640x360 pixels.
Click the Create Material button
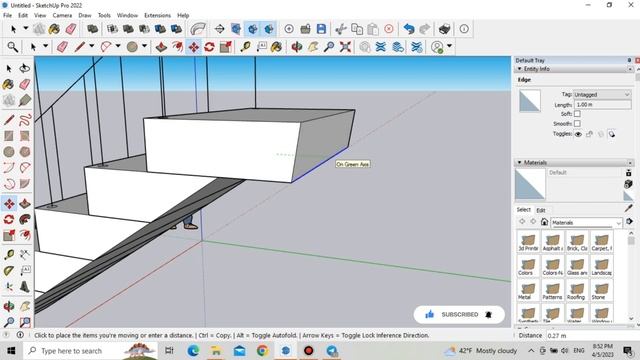[x=629, y=184]
